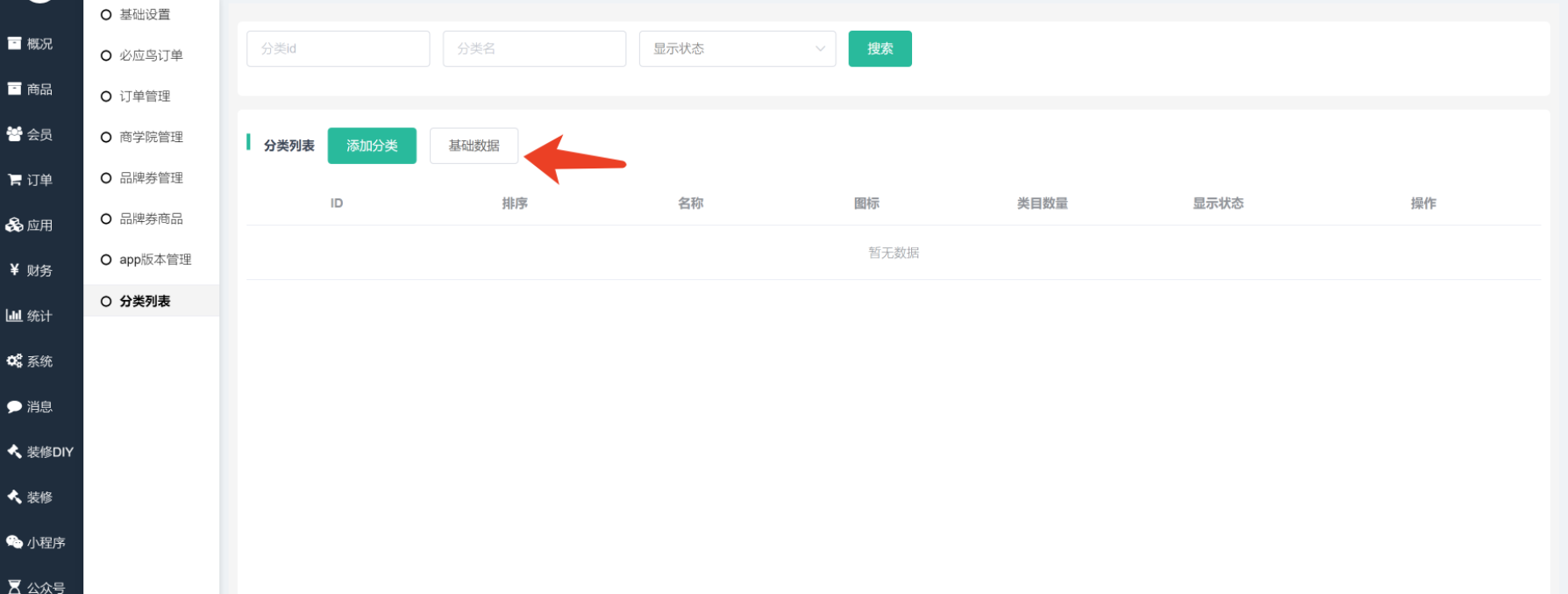Open the 财务 yen finance icon
The image size is (1568, 594).
tap(14, 270)
